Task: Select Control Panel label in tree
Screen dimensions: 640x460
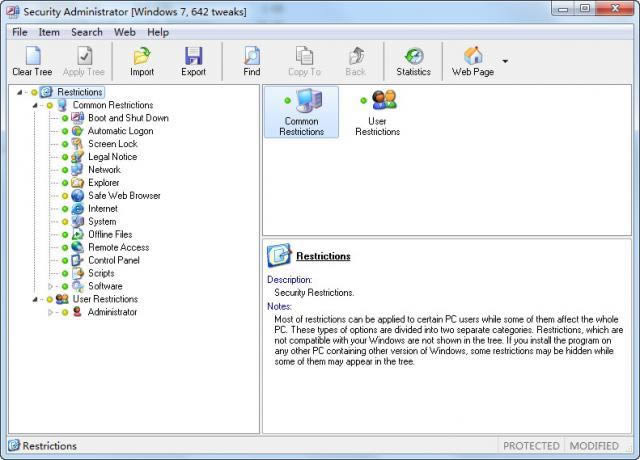Action: click(114, 260)
